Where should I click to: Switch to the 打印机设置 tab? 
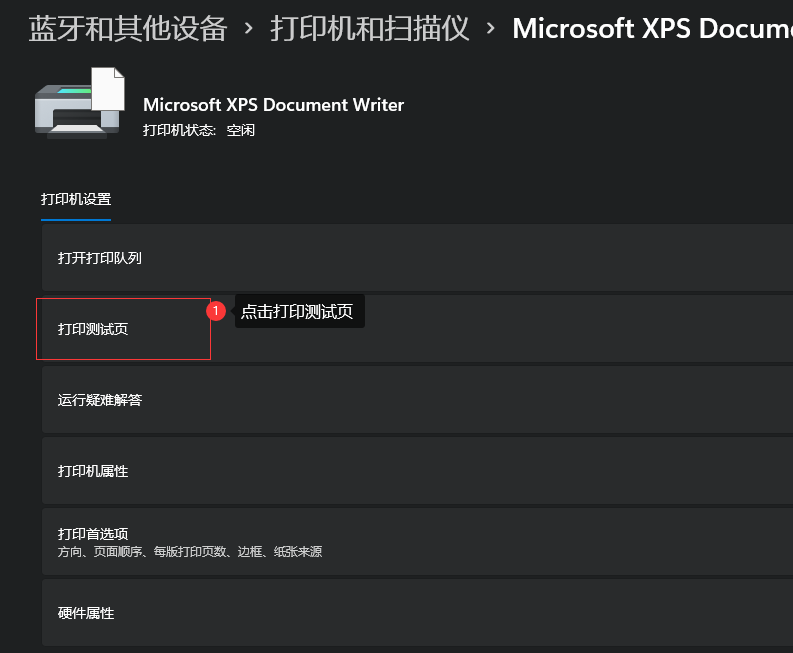point(76,199)
